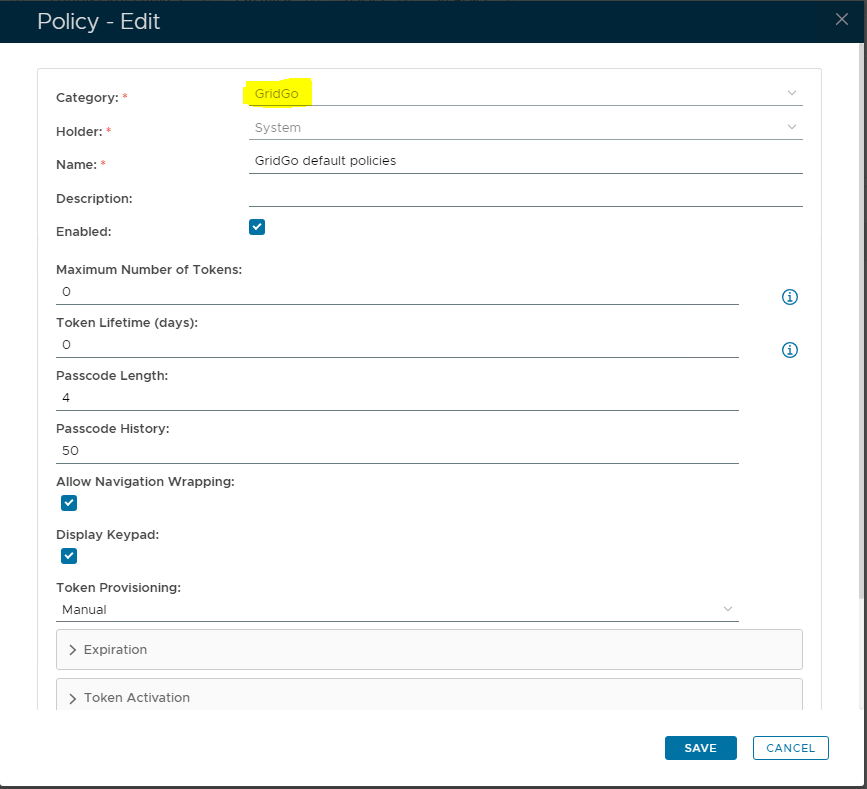Toggle the Display Keypad checkbox

click(69, 556)
